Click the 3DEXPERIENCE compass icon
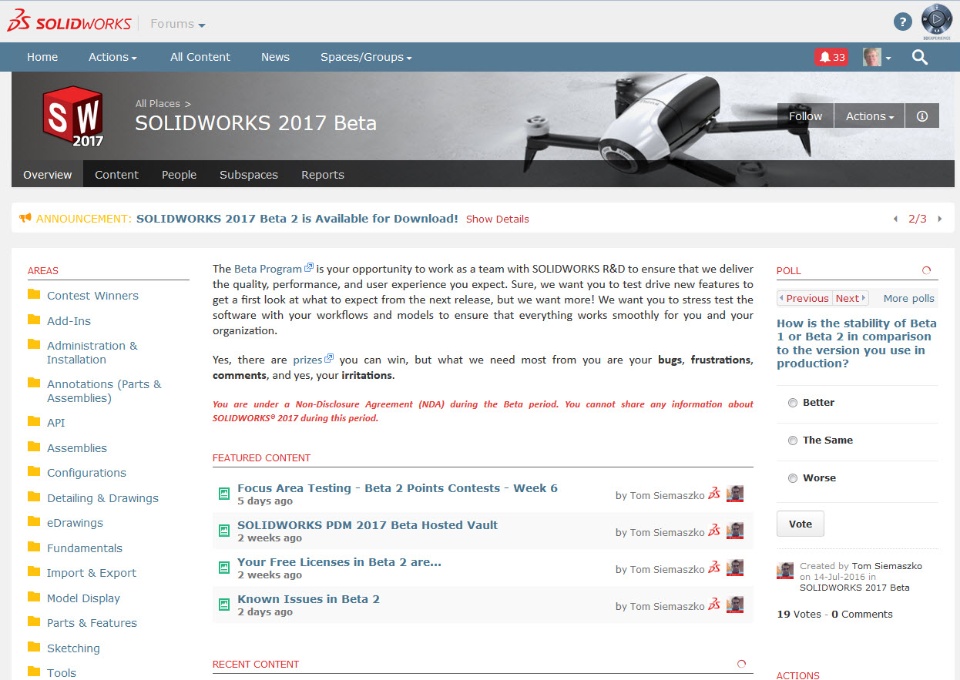The image size is (960, 680). coord(936,20)
